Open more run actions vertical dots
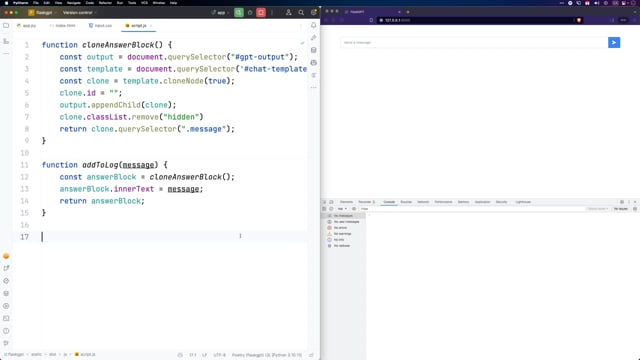640x360 pixels. pos(272,13)
